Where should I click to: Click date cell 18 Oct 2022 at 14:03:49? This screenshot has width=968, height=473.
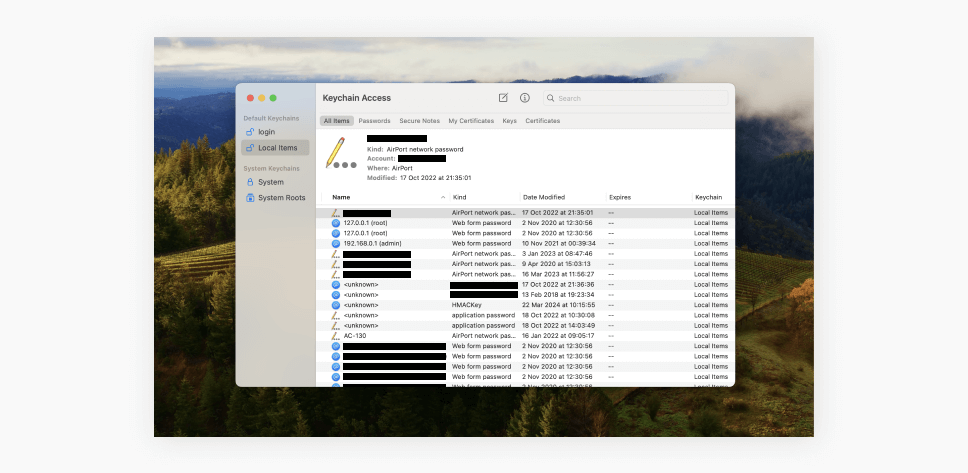tap(558, 325)
